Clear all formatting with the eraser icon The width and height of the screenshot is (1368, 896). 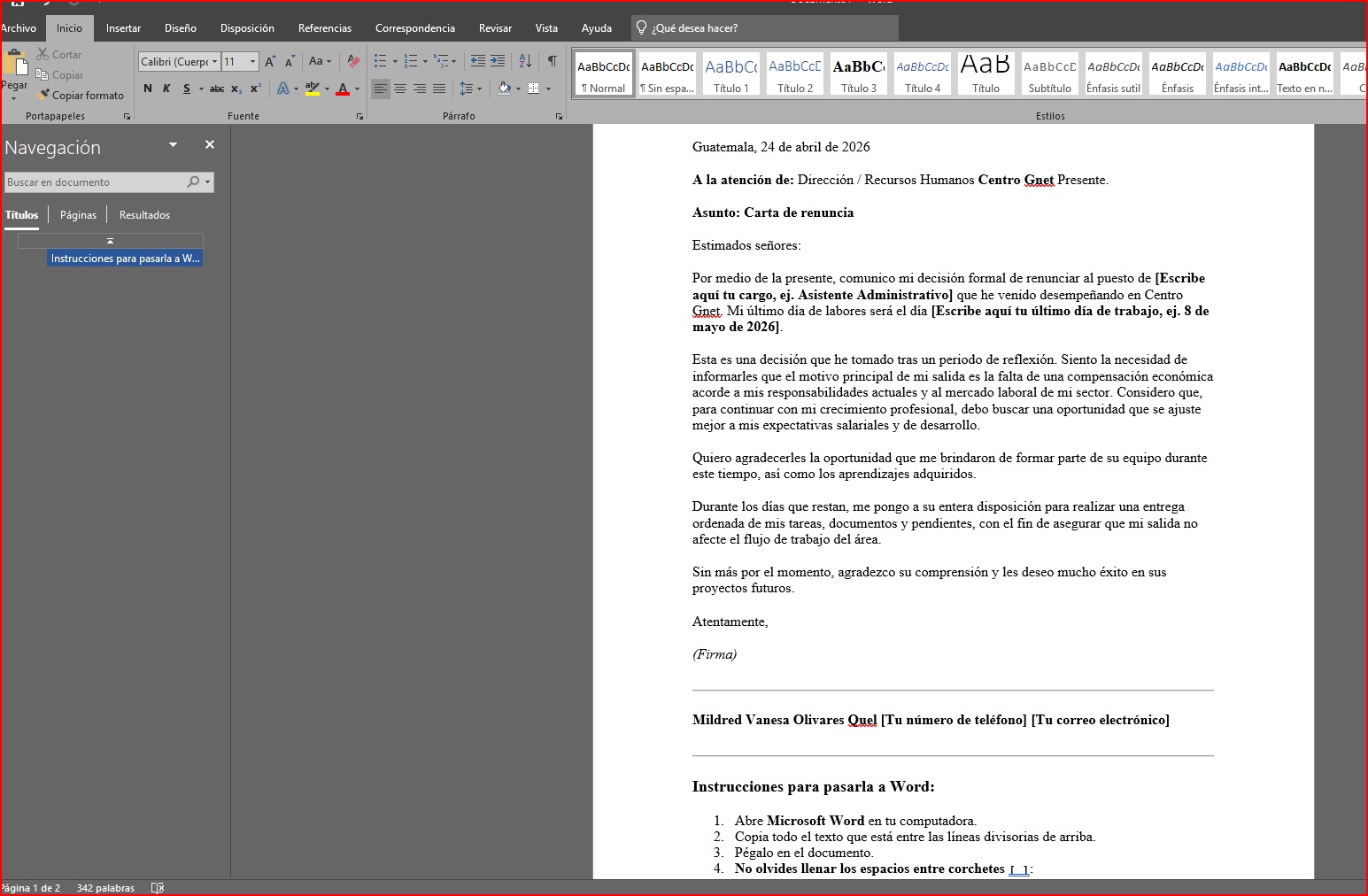pyautogui.click(x=353, y=61)
